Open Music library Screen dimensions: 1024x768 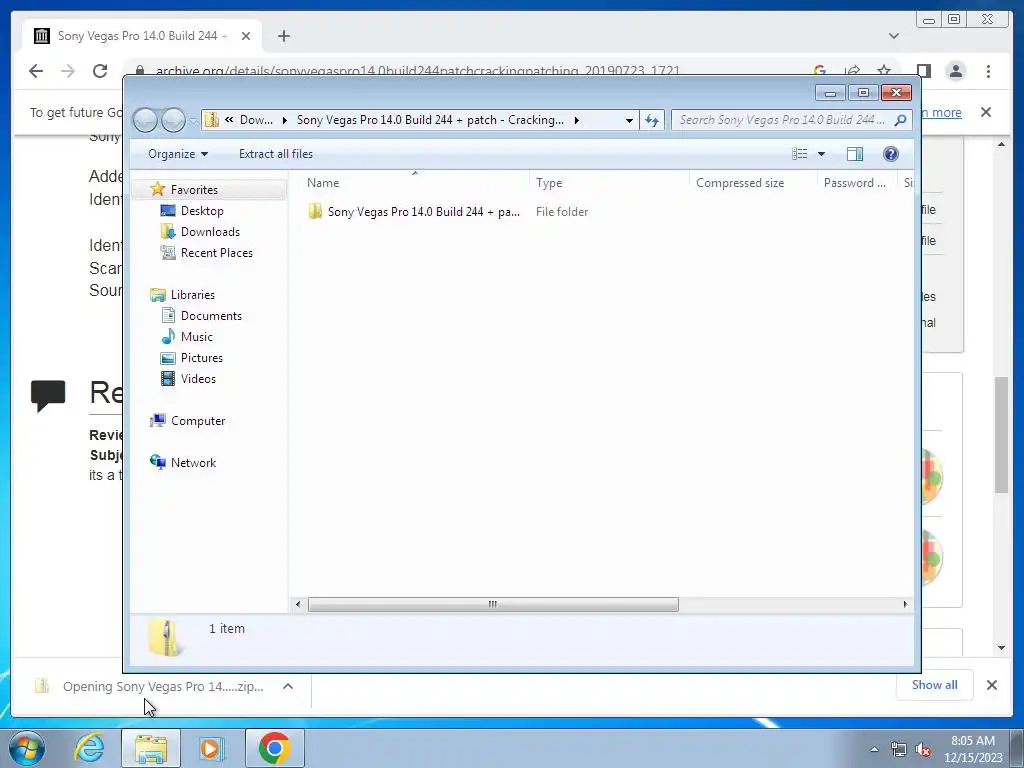tap(197, 337)
